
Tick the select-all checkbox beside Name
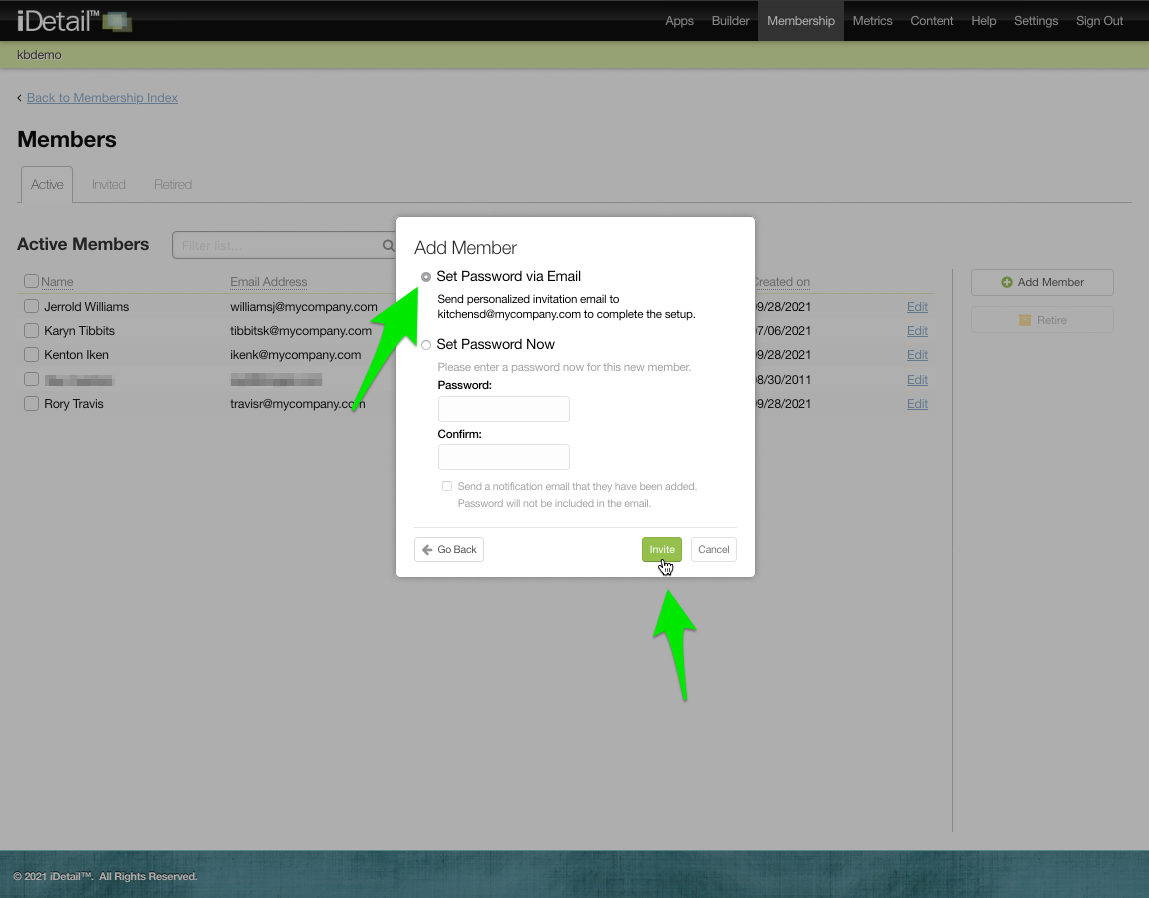point(32,281)
